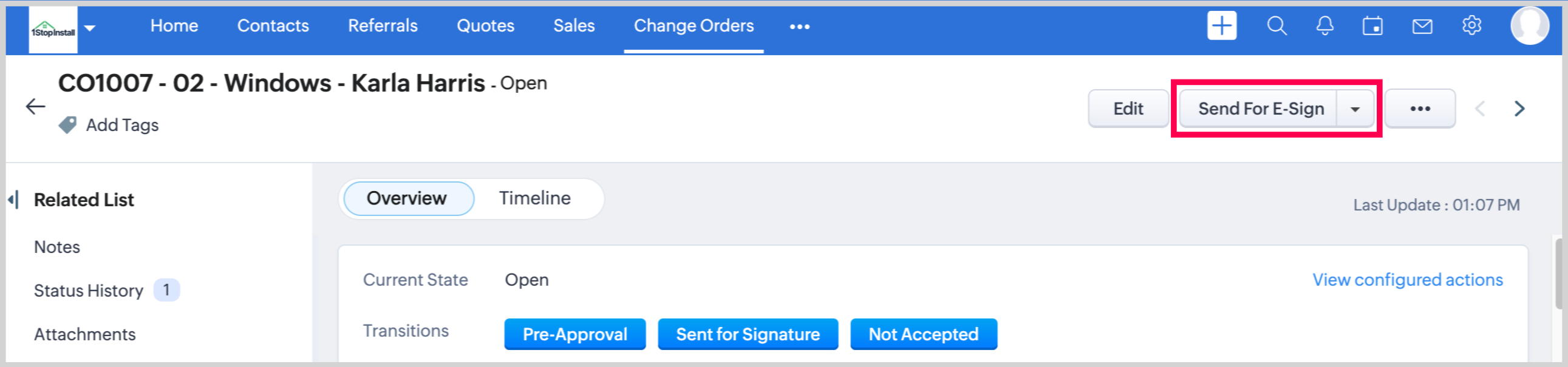Open the notifications bell icon
The height and width of the screenshot is (367, 1568).
[x=1324, y=26]
